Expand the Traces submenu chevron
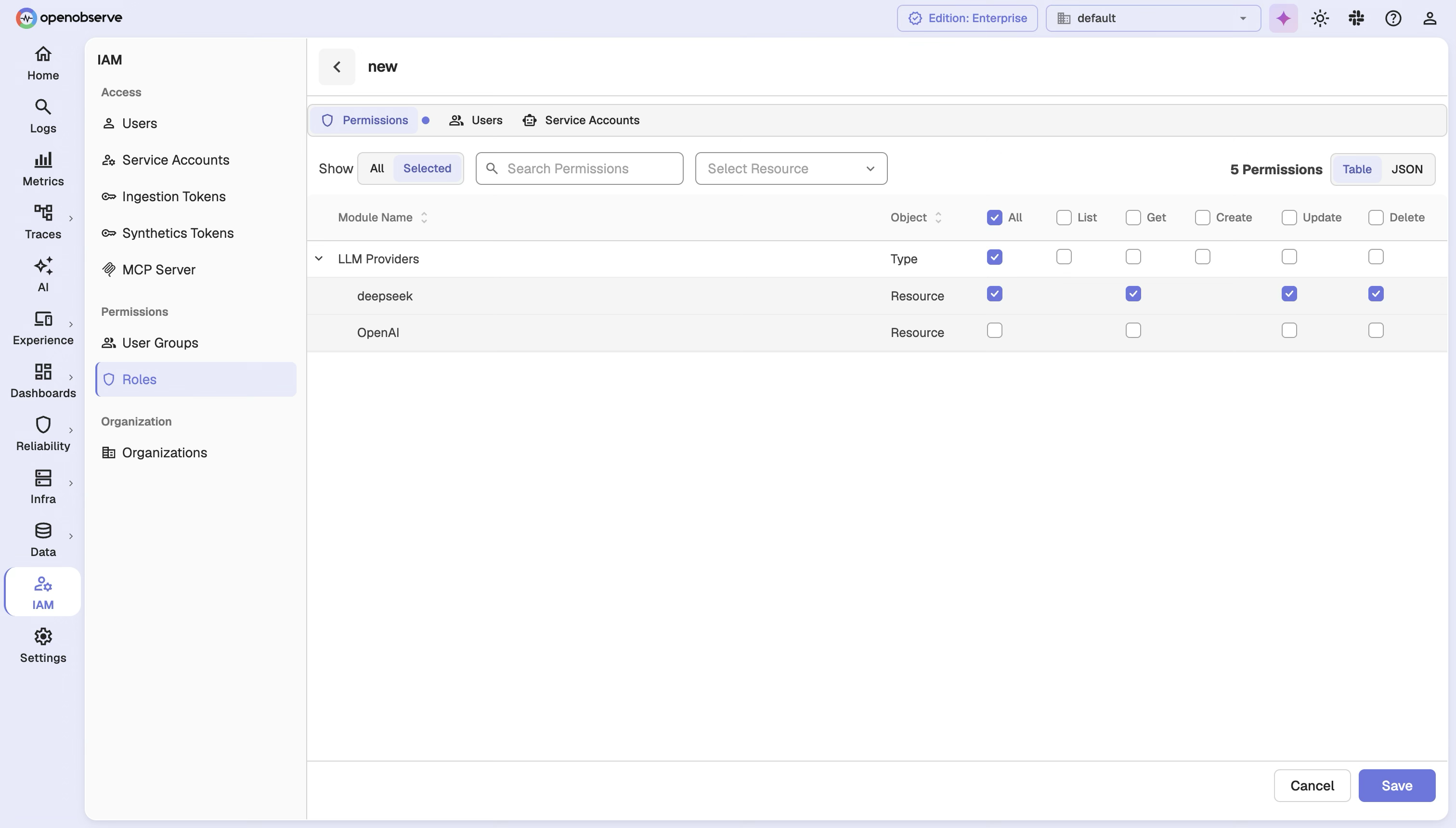The image size is (1456, 828). pos(70,219)
